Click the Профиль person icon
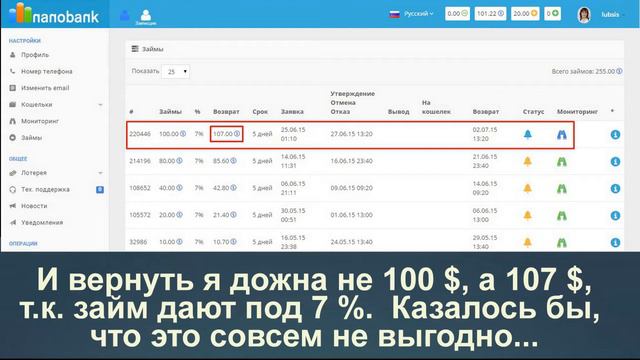This screenshot has width=640, height=360. (13, 55)
